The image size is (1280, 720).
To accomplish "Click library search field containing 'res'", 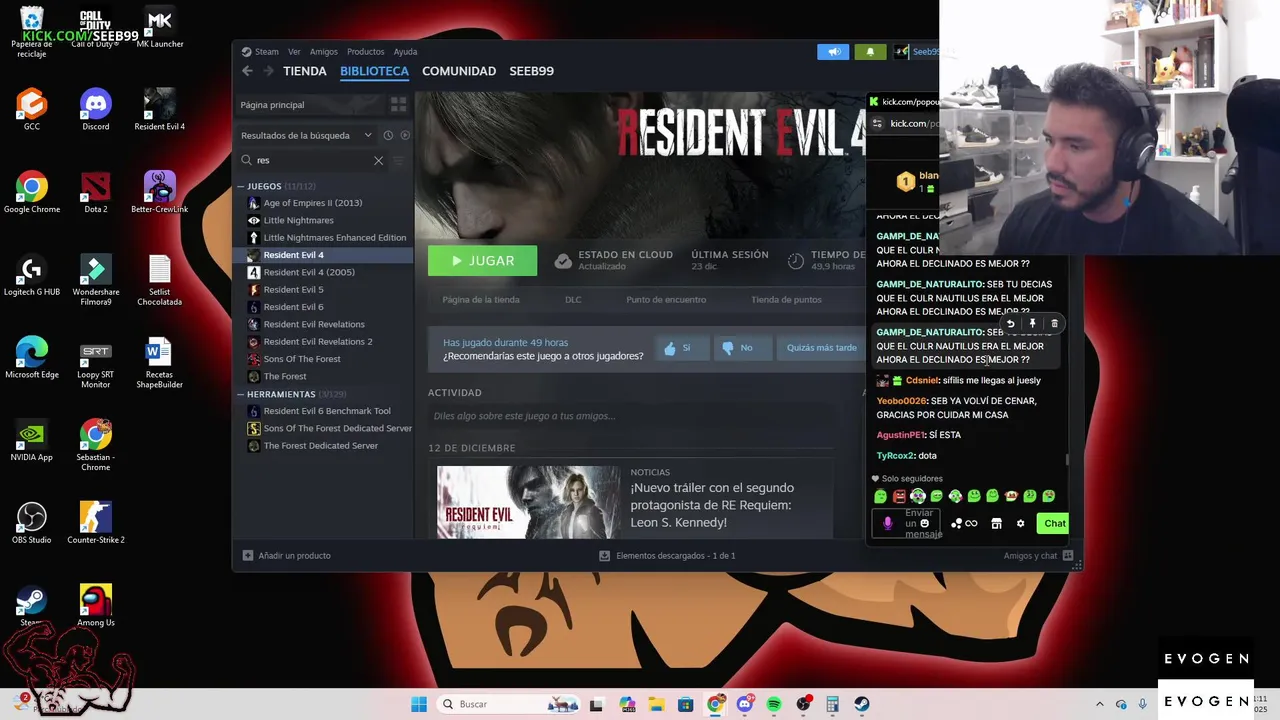I will point(312,160).
